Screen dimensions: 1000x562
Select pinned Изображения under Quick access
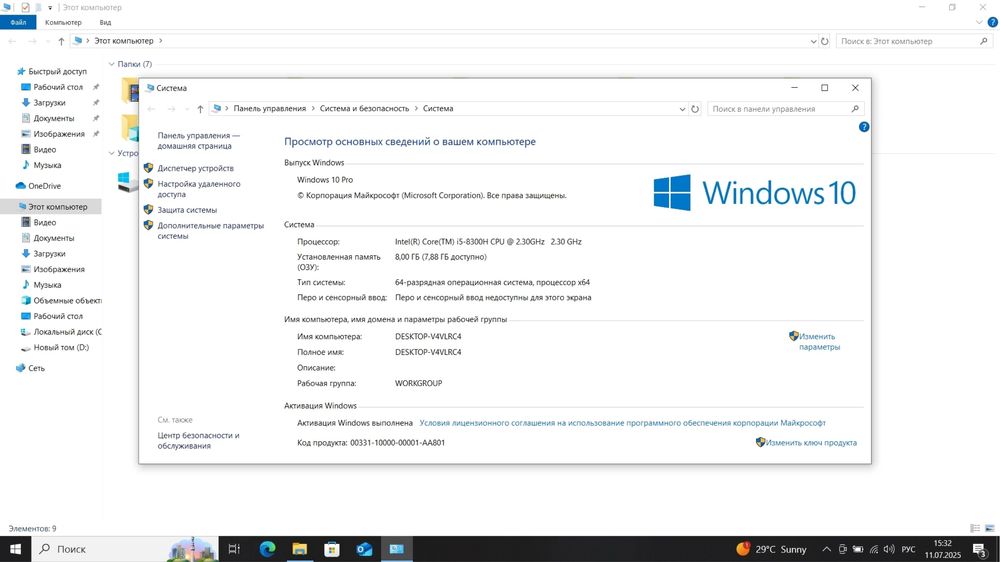(59, 134)
